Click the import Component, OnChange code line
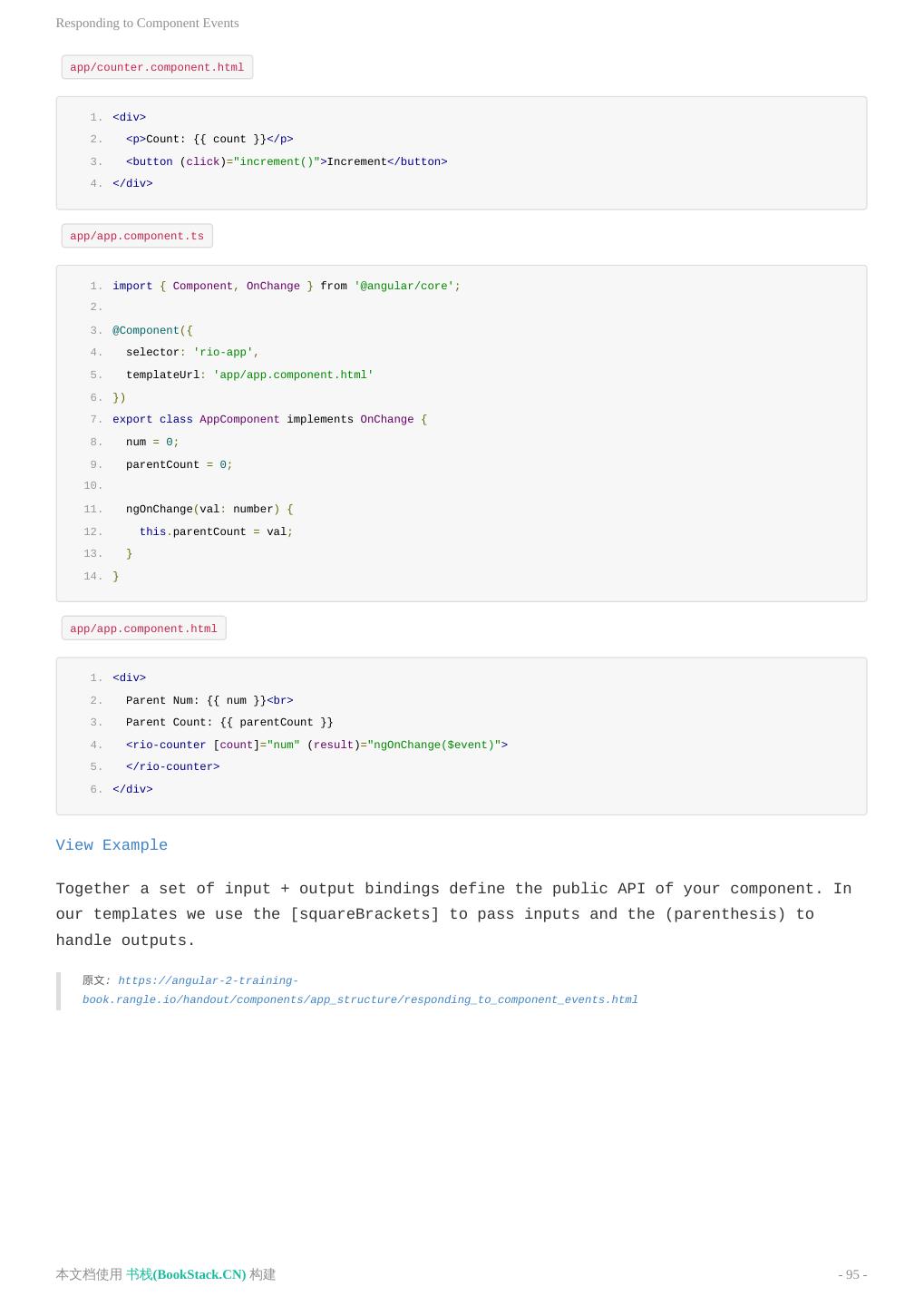Image resolution: width=924 pixels, height=1306 pixels. pos(286,286)
